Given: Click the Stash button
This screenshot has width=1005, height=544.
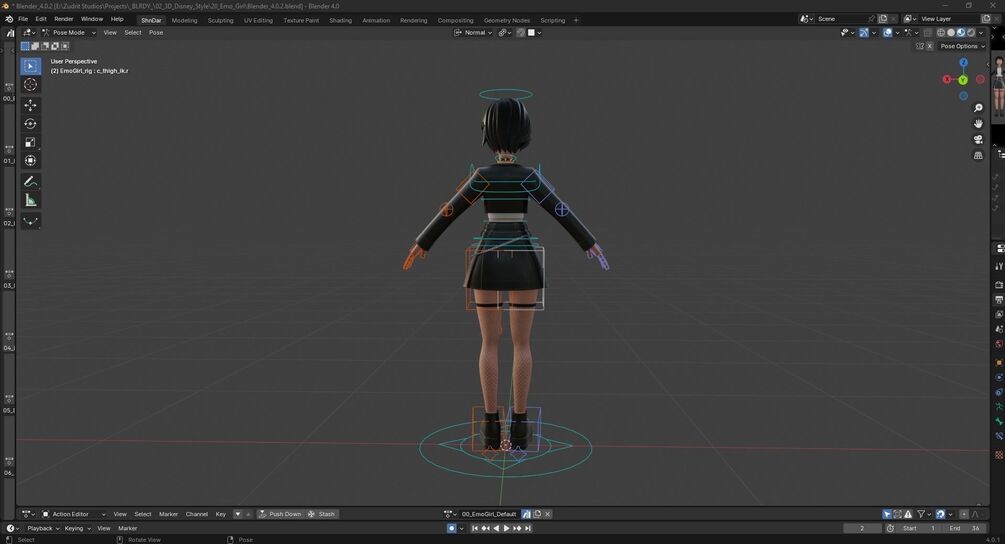Looking at the screenshot, I should (x=321, y=514).
